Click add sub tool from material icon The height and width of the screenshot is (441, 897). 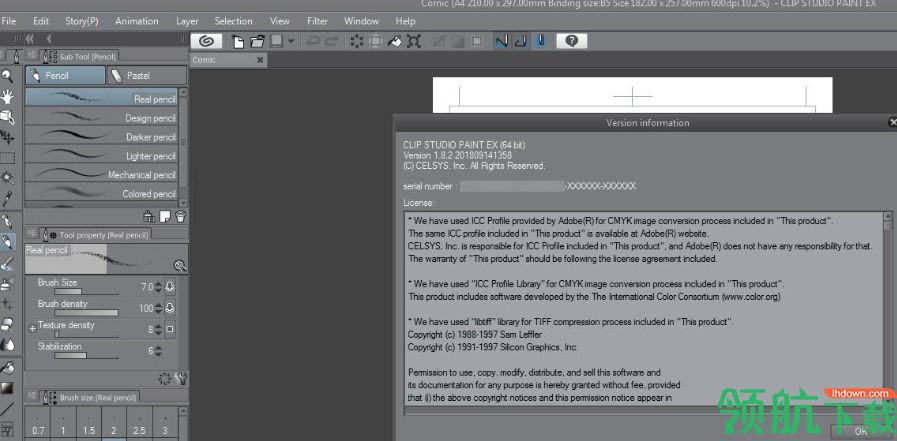[x=149, y=216]
